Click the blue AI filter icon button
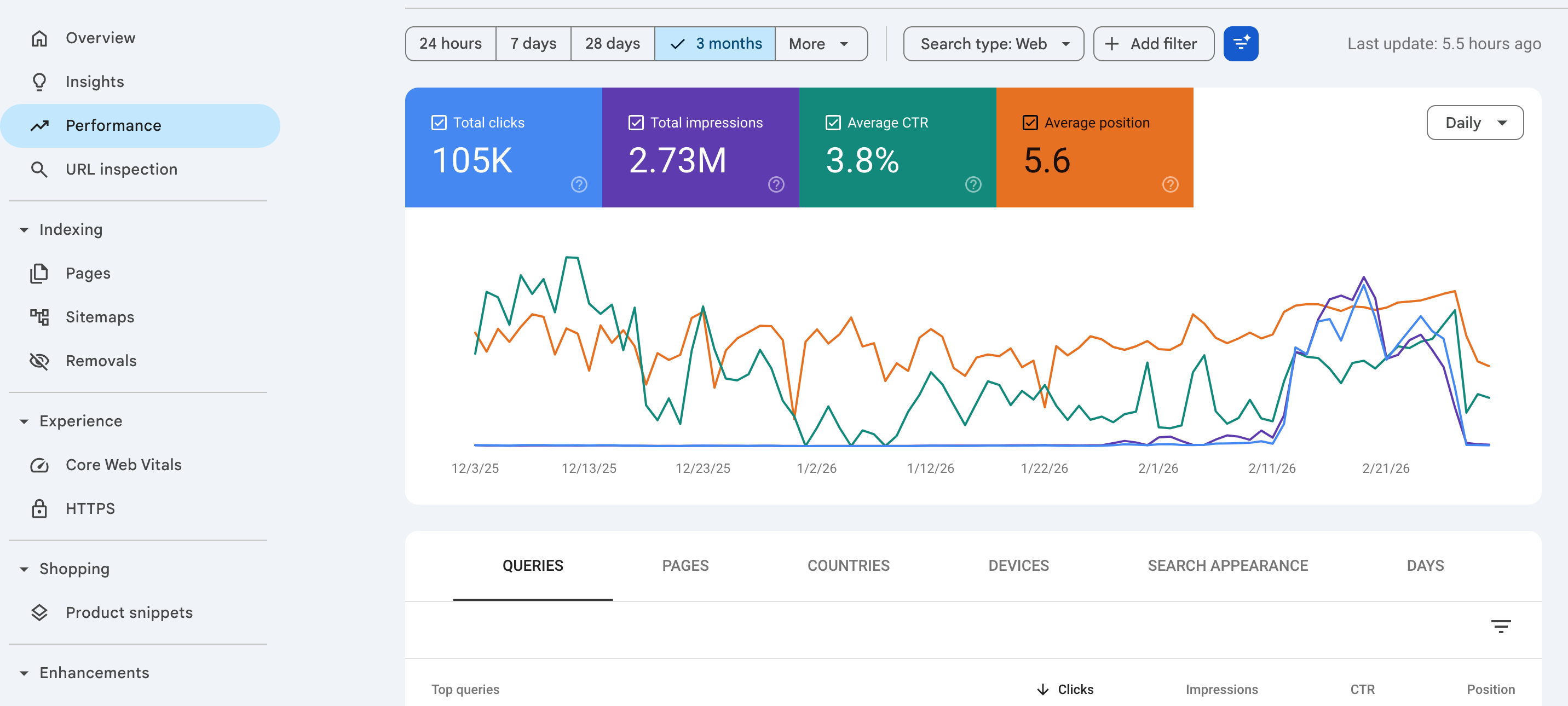 [1240, 44]
